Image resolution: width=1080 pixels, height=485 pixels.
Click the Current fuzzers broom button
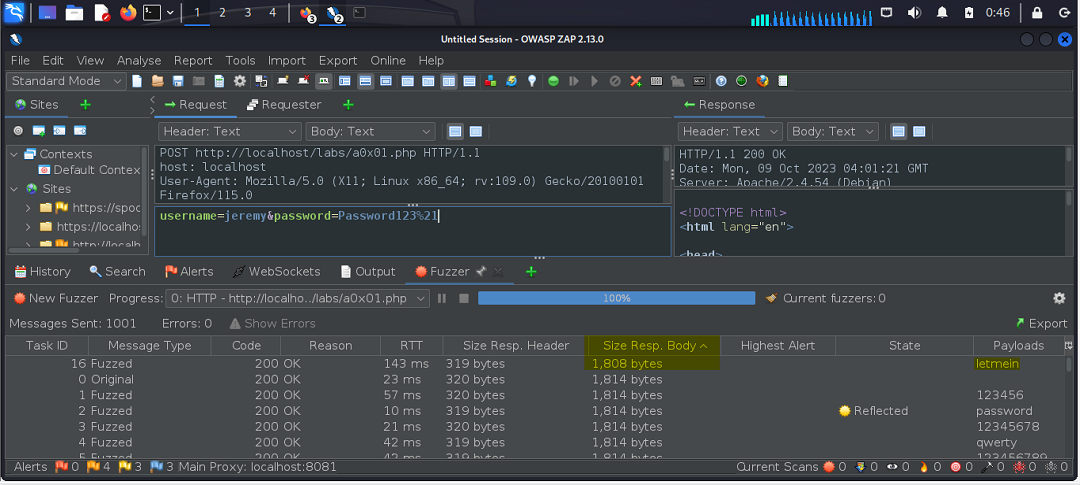click(x=771, y=298)
